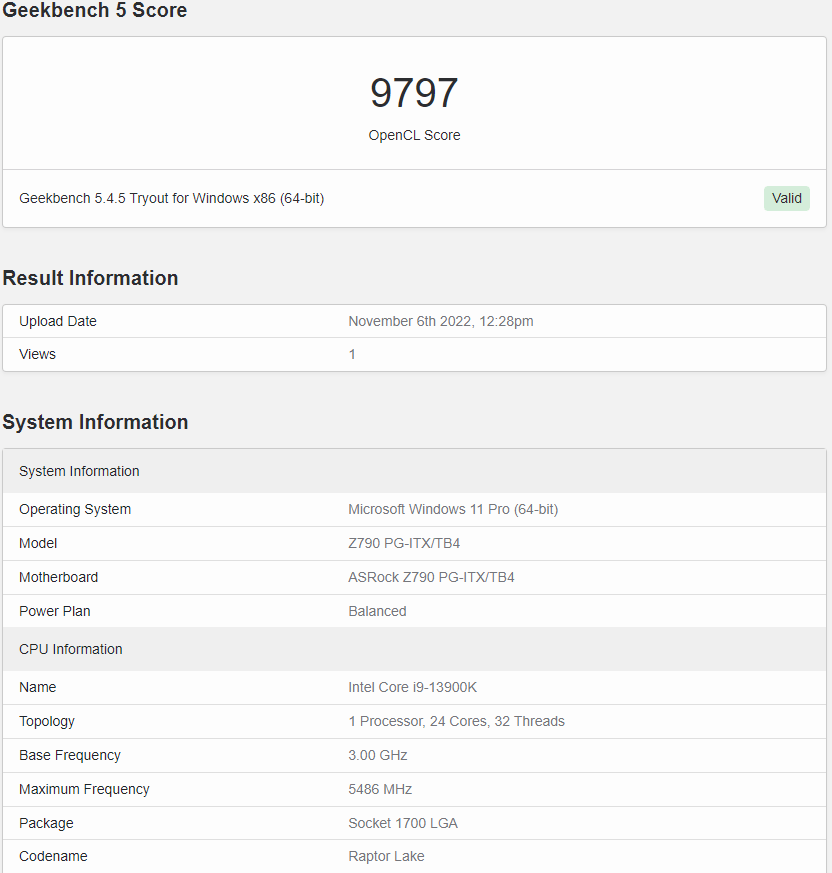Select '1 Processor, 24 Cores, 32 Threads' value
The width and height of the screenshot is (832, 873).
pyautogui.click(x=456, y=721)
